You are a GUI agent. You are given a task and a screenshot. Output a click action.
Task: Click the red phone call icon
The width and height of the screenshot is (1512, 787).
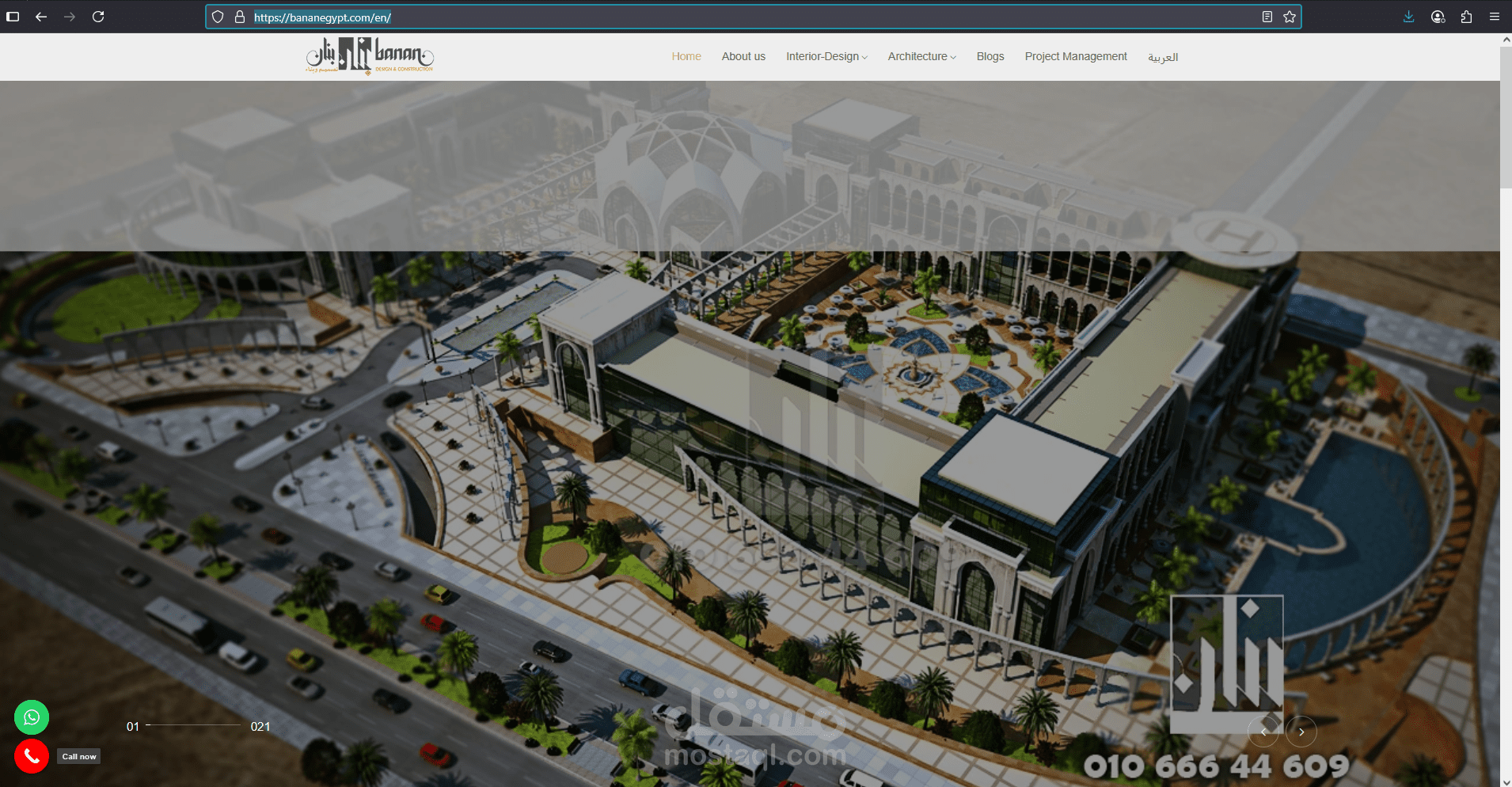pos(32,757)
